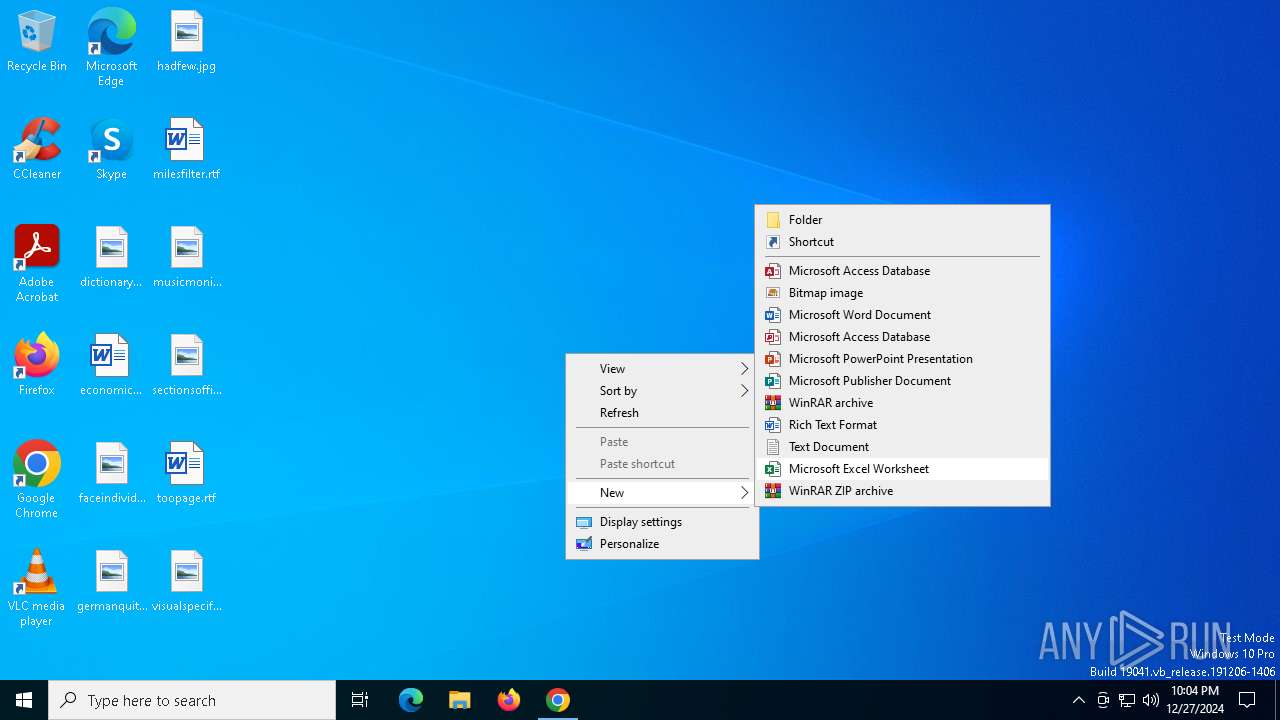
Task: Expand the Sort by submenu
Action: point(663,391)
